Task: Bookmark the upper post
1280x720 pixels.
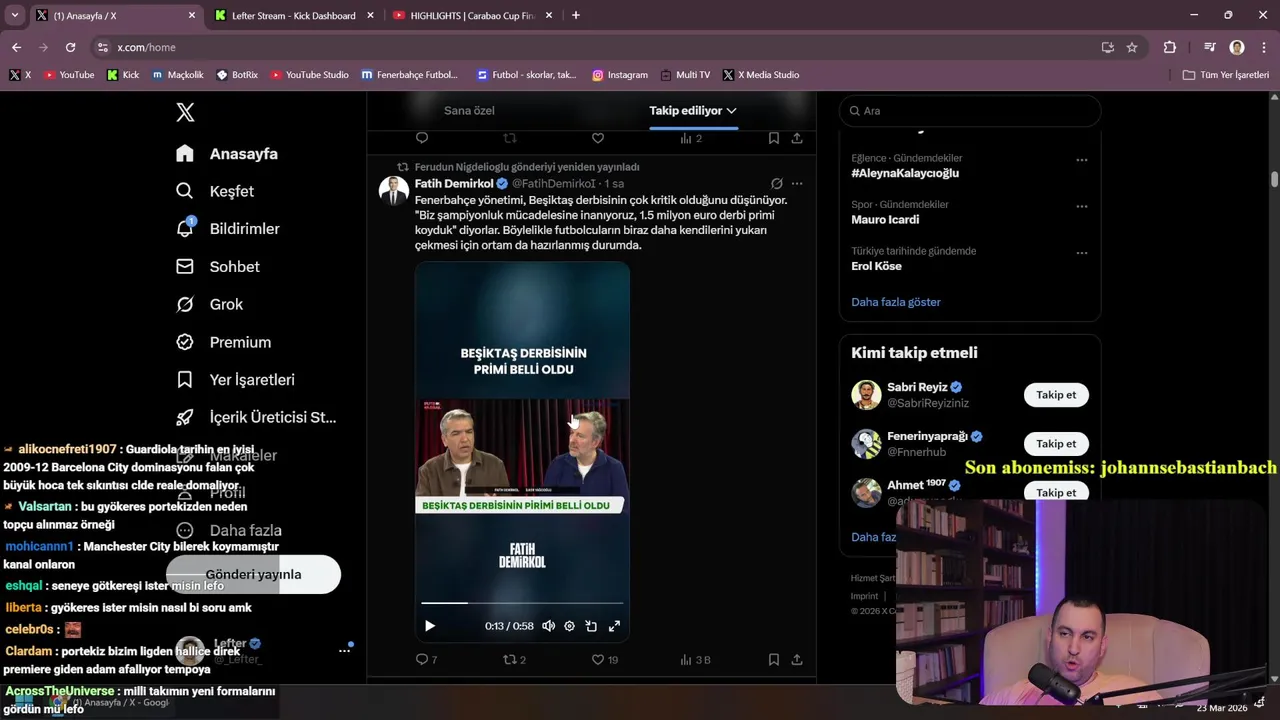Action: pos(774,138)
